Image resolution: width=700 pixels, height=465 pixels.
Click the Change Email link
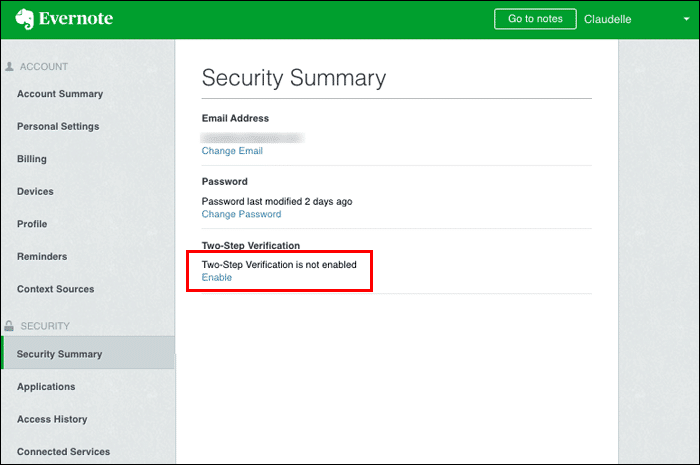[x=232, y=151]
